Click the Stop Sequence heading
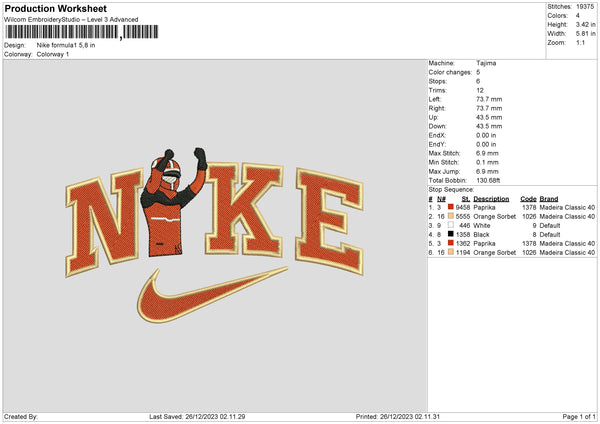The width and height of the screenshot is (600, 424). (x=451, y=190)
